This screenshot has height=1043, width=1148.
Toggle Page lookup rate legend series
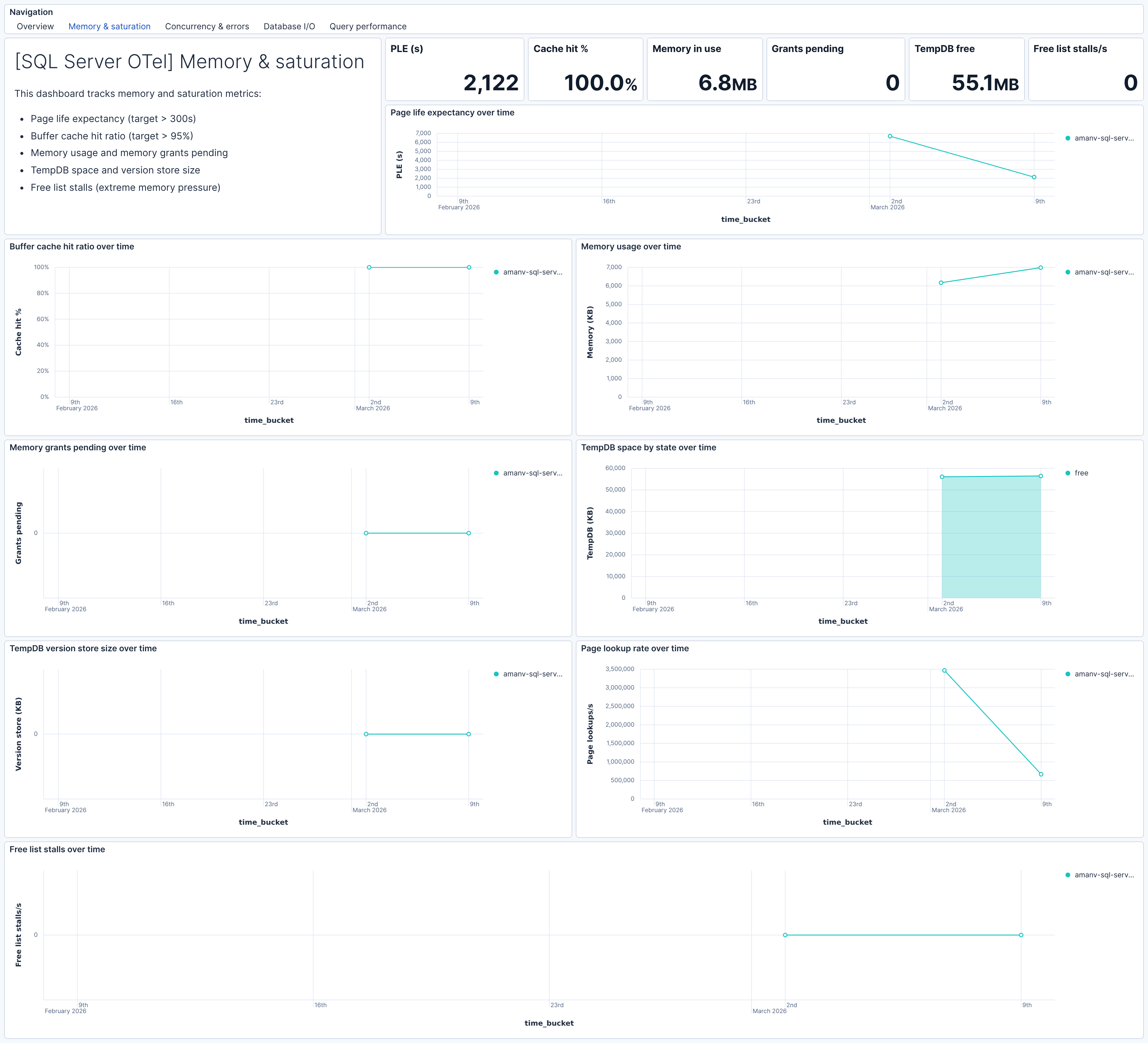click(x=1103, y=674)
